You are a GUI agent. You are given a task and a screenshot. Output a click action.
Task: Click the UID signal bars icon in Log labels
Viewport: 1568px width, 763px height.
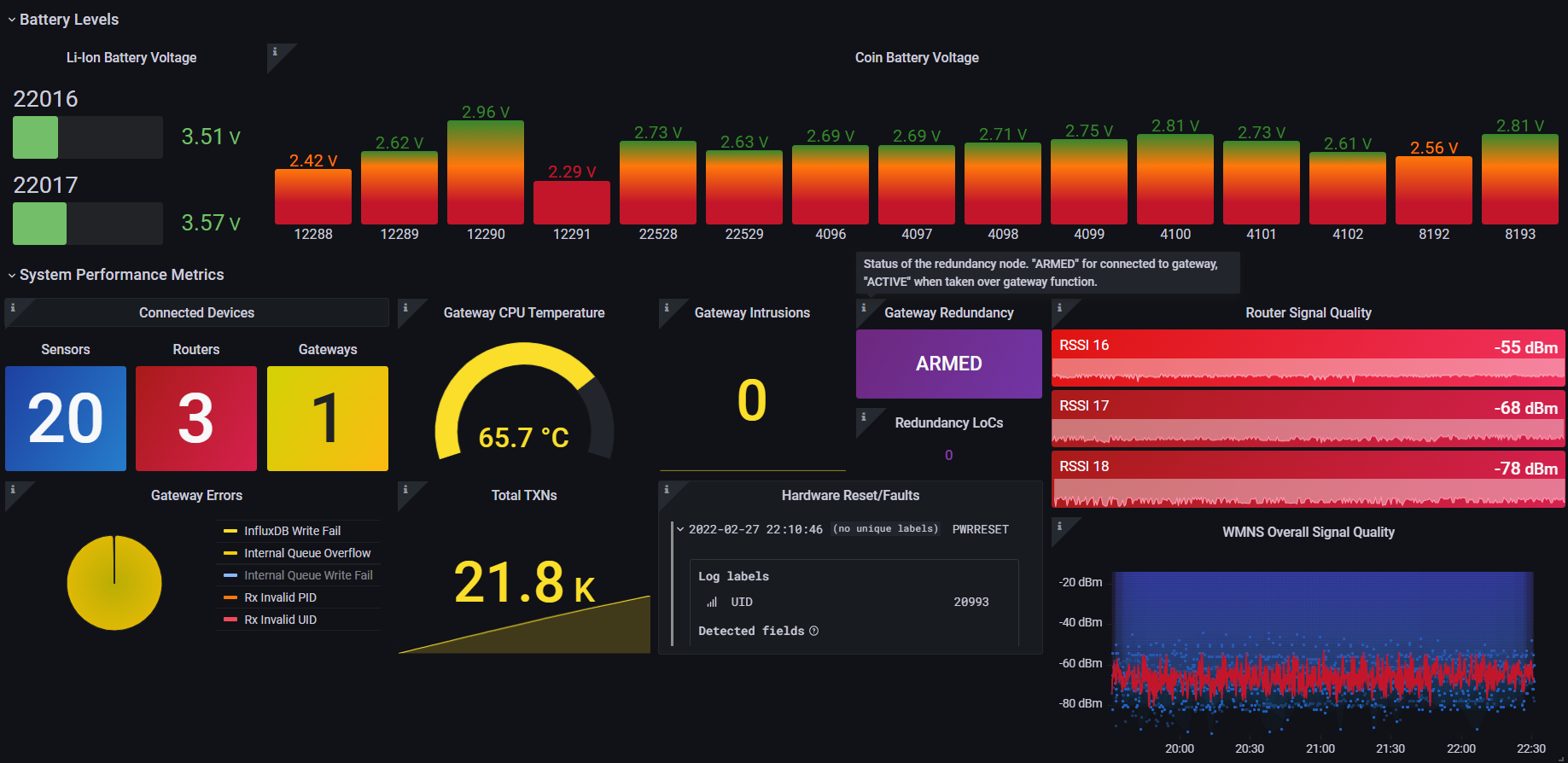pyautogui.click(x=712, y=602)
